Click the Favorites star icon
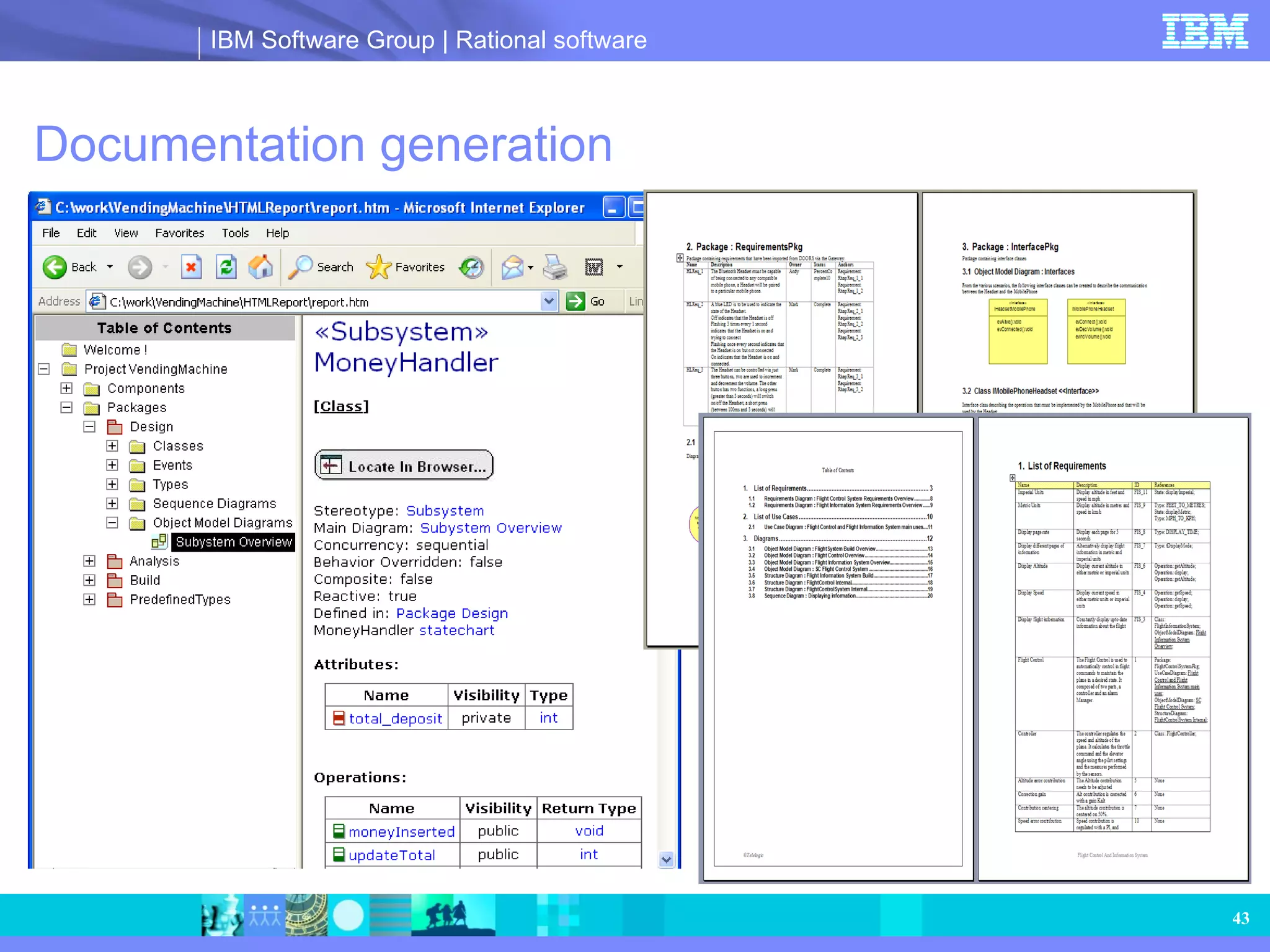 378,267
